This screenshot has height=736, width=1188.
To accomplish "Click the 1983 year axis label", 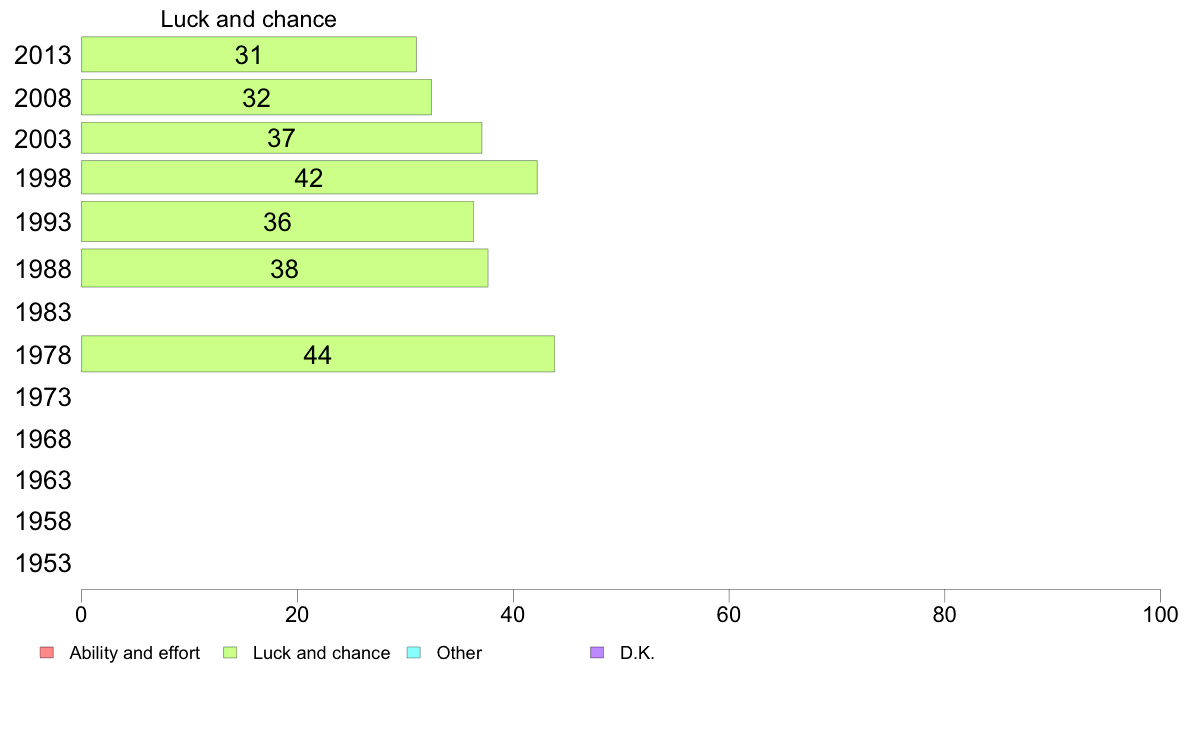I will pos(43,312).
